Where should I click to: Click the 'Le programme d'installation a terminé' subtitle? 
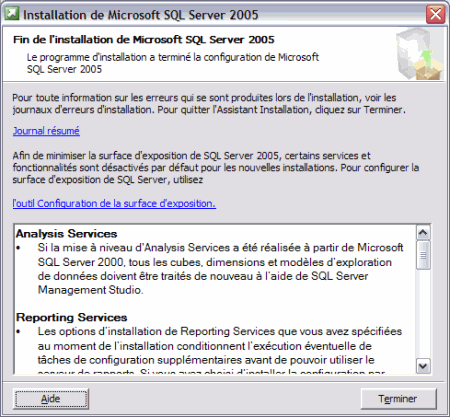click(x=173, y=63)
